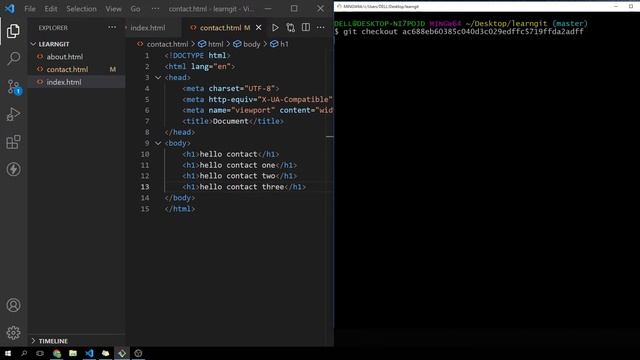Image resolution: width=640 pixels, height=360 pixels.
Task: Split the editor to the right
Action: 305,27
